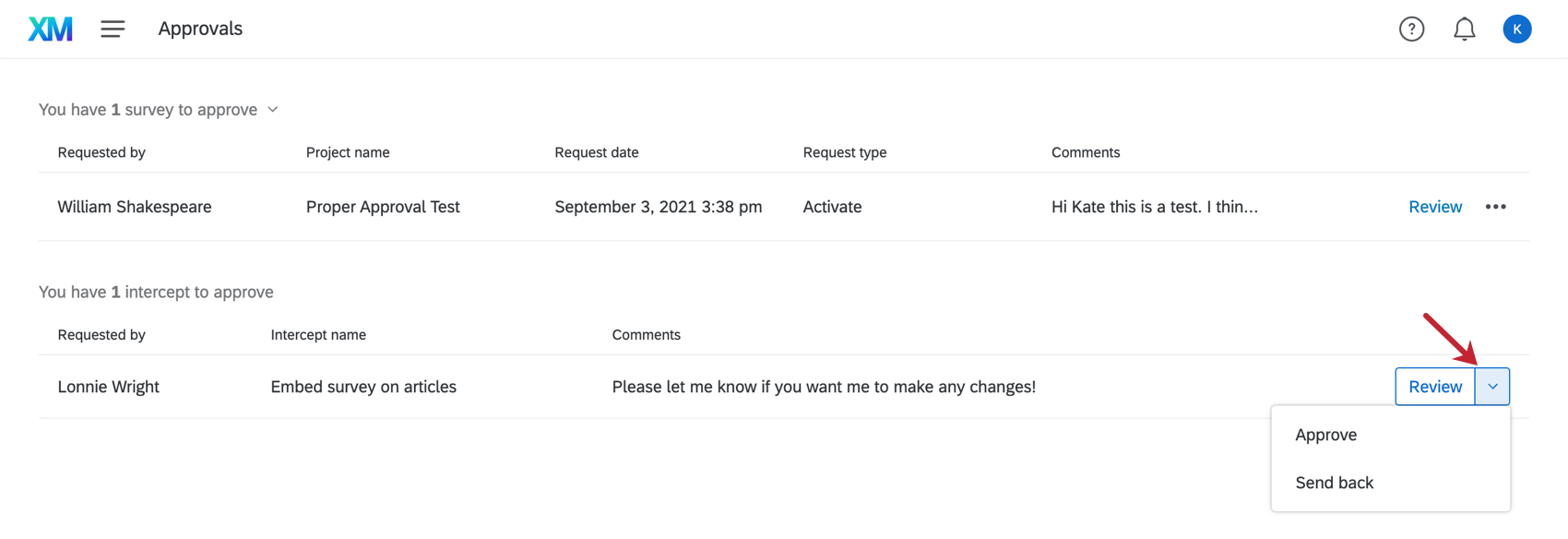Select Approve from the open dropdown
1568x539 pixels.
(1325, 434)
